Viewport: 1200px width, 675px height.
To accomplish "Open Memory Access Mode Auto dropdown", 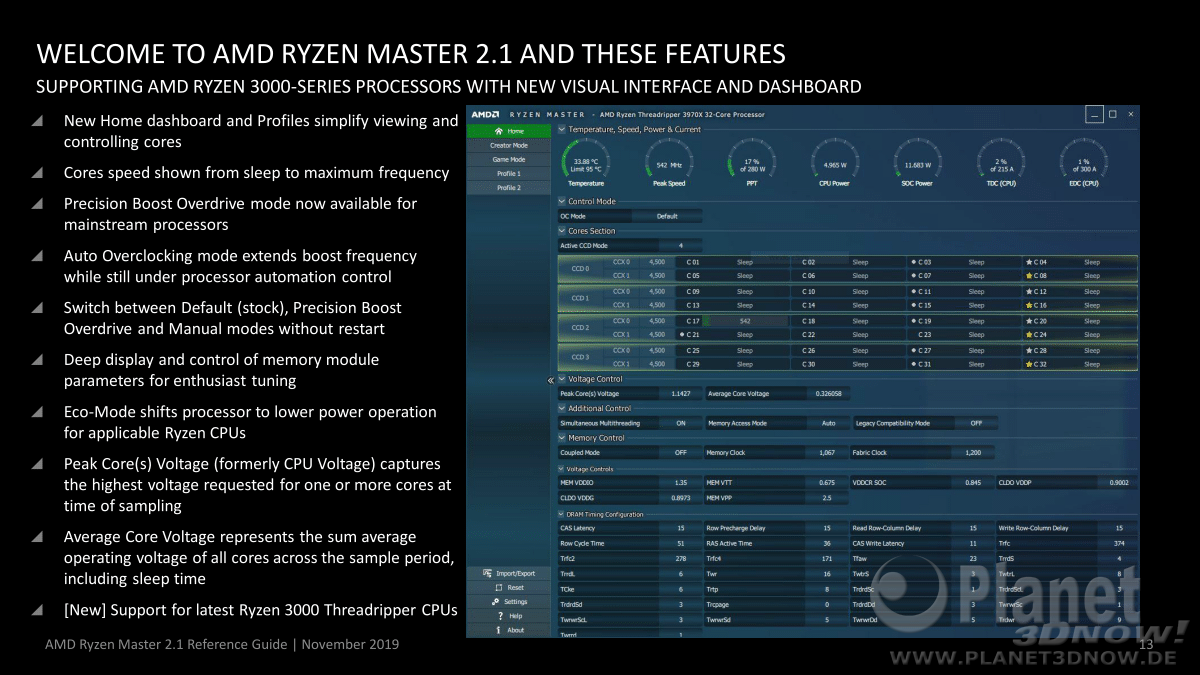I will [x=828, y=423].
